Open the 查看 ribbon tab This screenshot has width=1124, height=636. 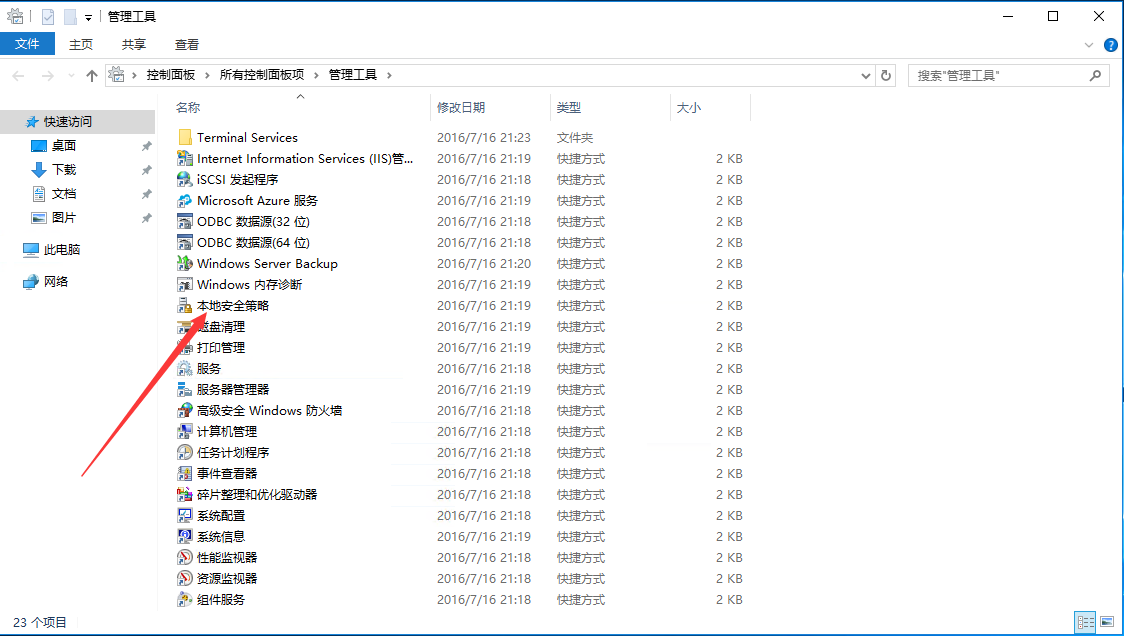pos(187,44)
